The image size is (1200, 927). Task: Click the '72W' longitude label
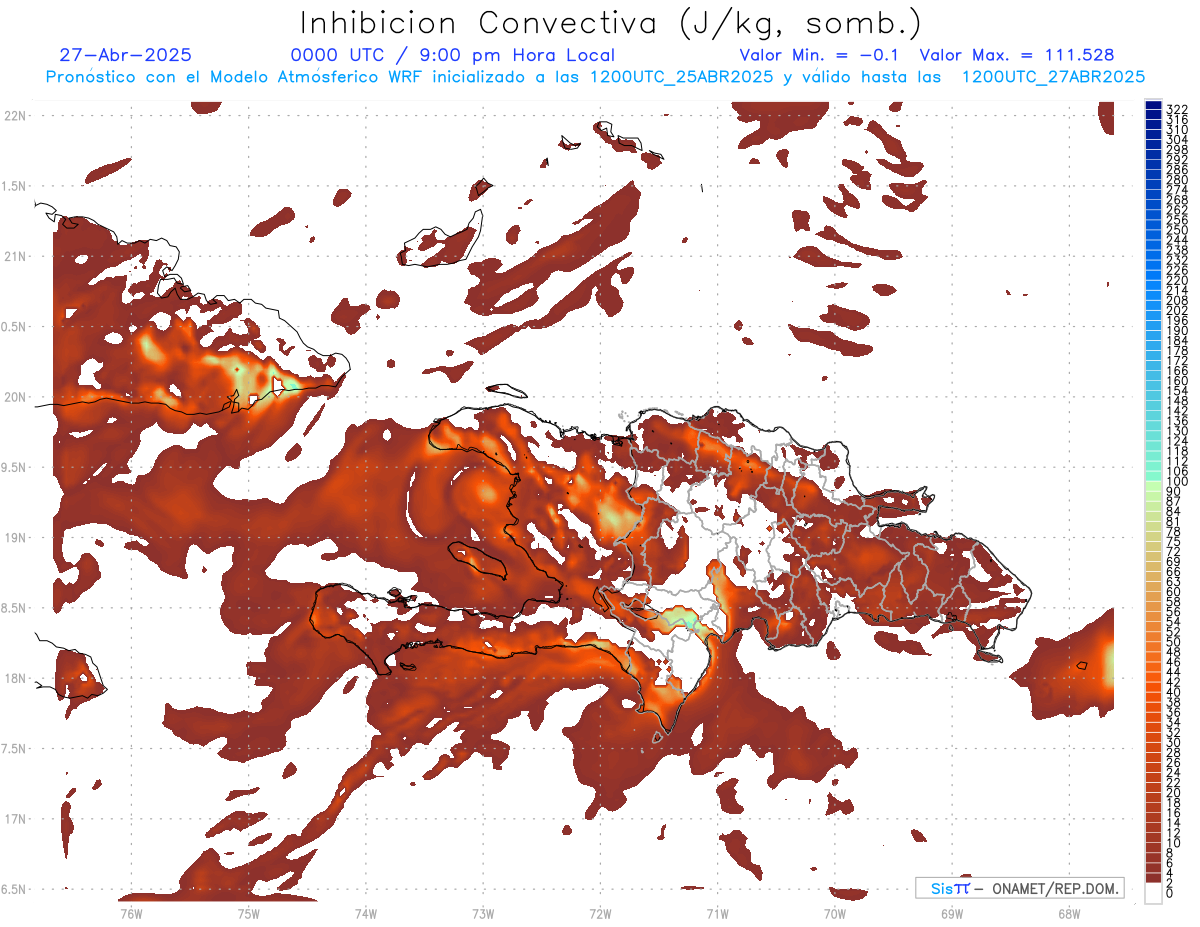(x=600, y=913)
